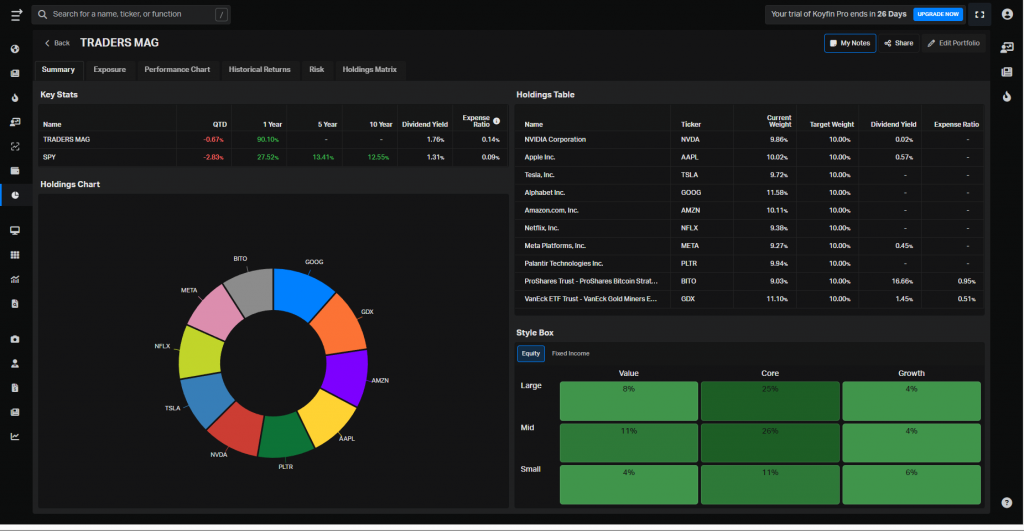Click the search magnifier icon
1024x531 pixels.
42,14
